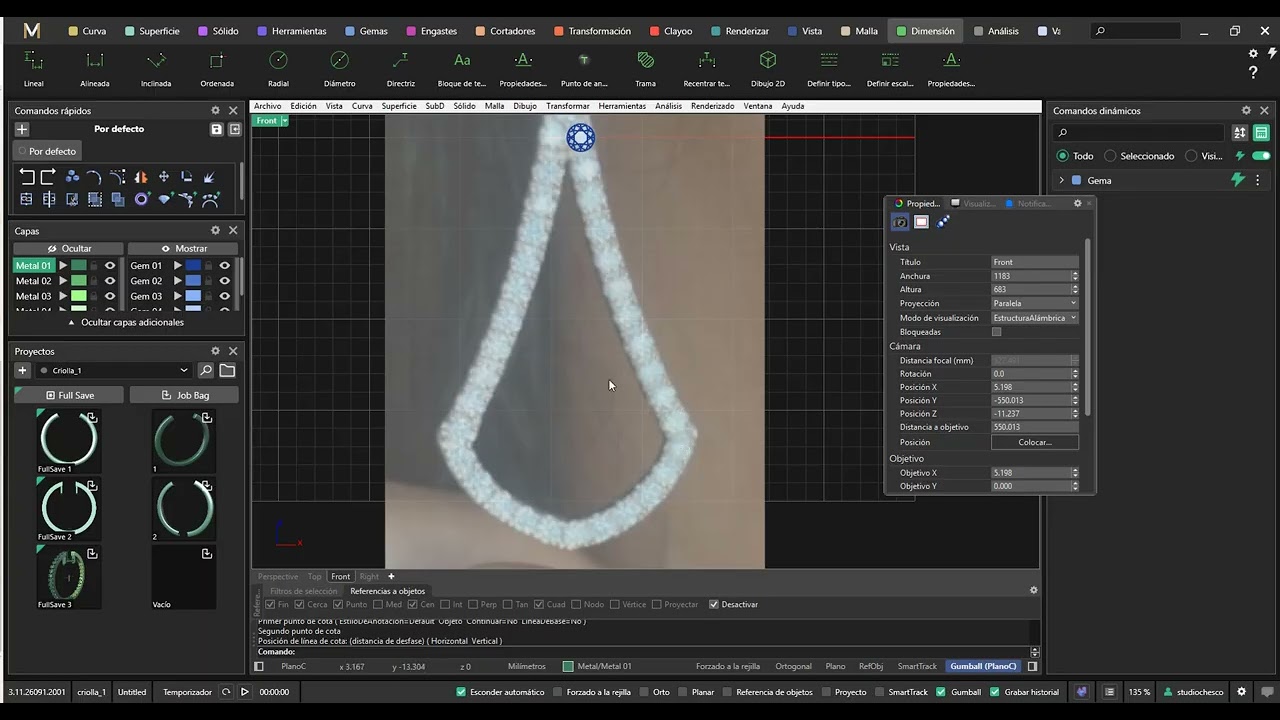The height and width of the screenshot is (720, 1280).
Task: Select the Lineal dimension tool
Action: click(x=33, y=68)
